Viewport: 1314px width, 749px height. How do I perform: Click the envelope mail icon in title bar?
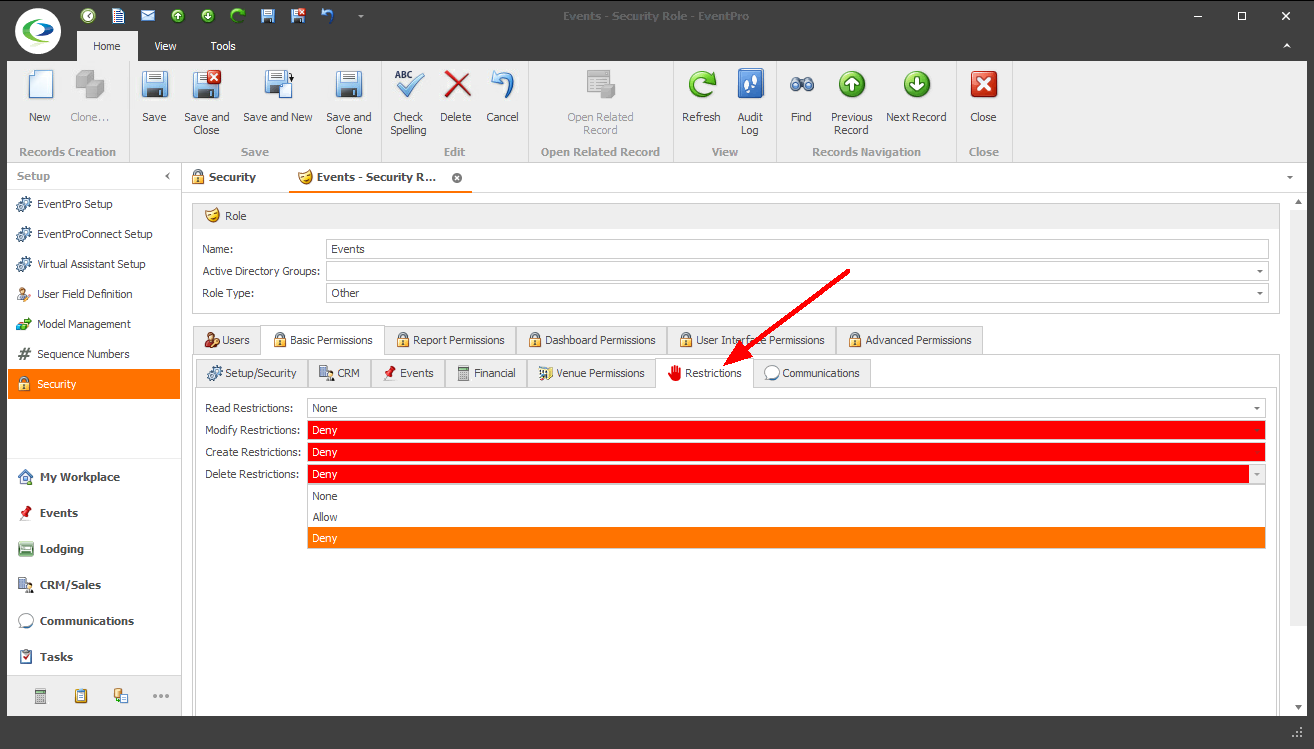(148, 16)
